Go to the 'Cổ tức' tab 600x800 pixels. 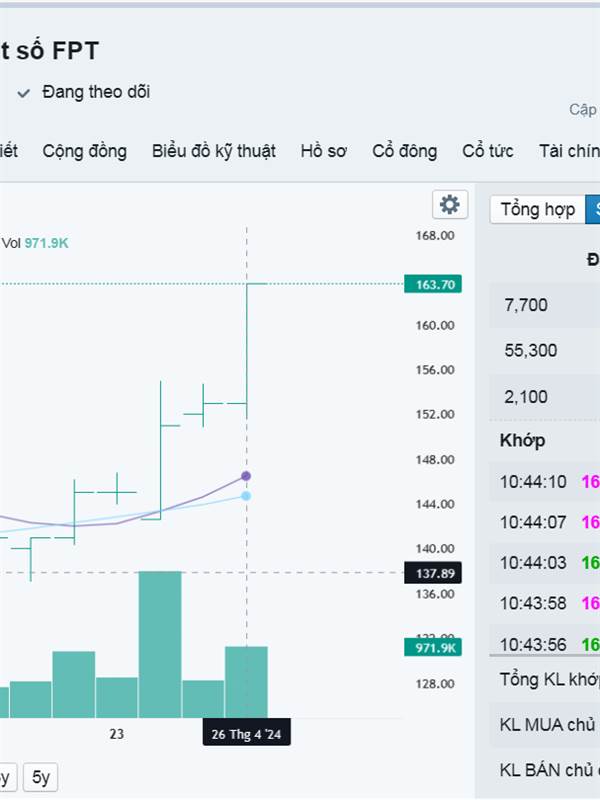[x=488, y=151]
